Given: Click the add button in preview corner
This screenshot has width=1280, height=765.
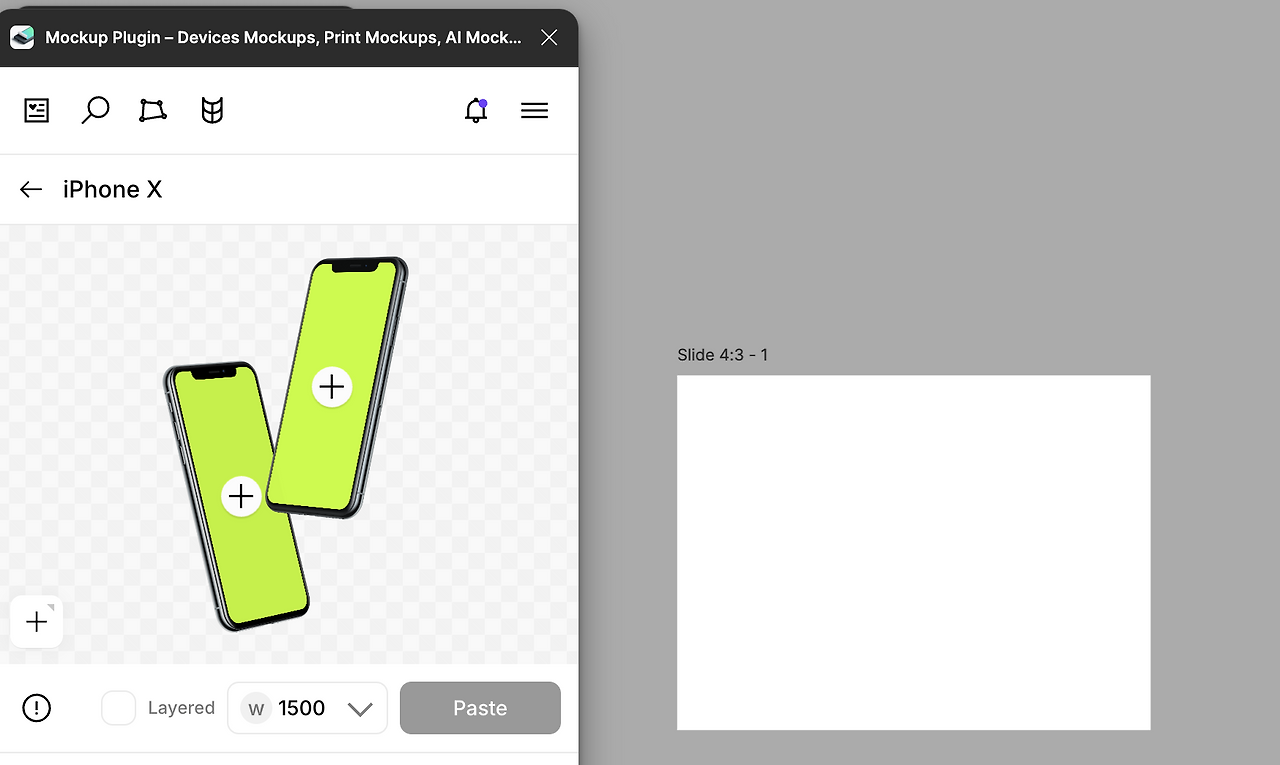Looking at the screenshot, I should tap(37, 622).
